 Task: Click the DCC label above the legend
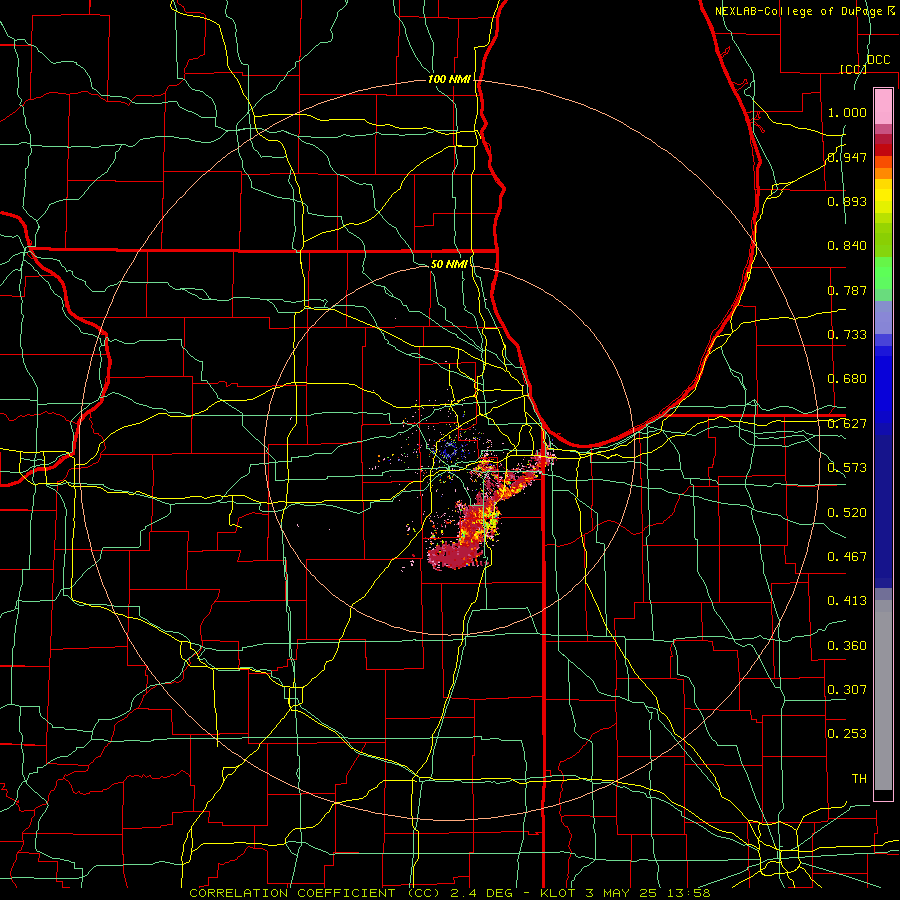pos(878,60)
